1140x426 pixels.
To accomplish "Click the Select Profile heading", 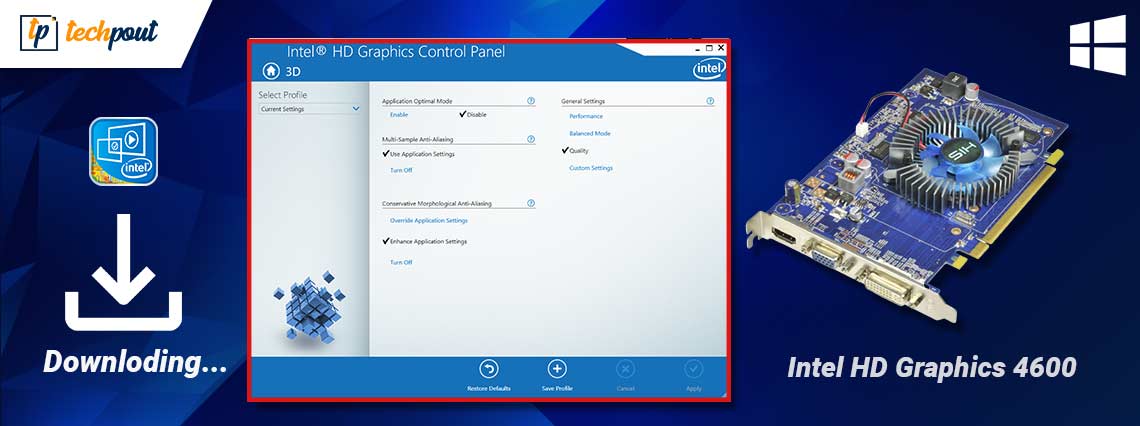I will [x=283, y=95].
